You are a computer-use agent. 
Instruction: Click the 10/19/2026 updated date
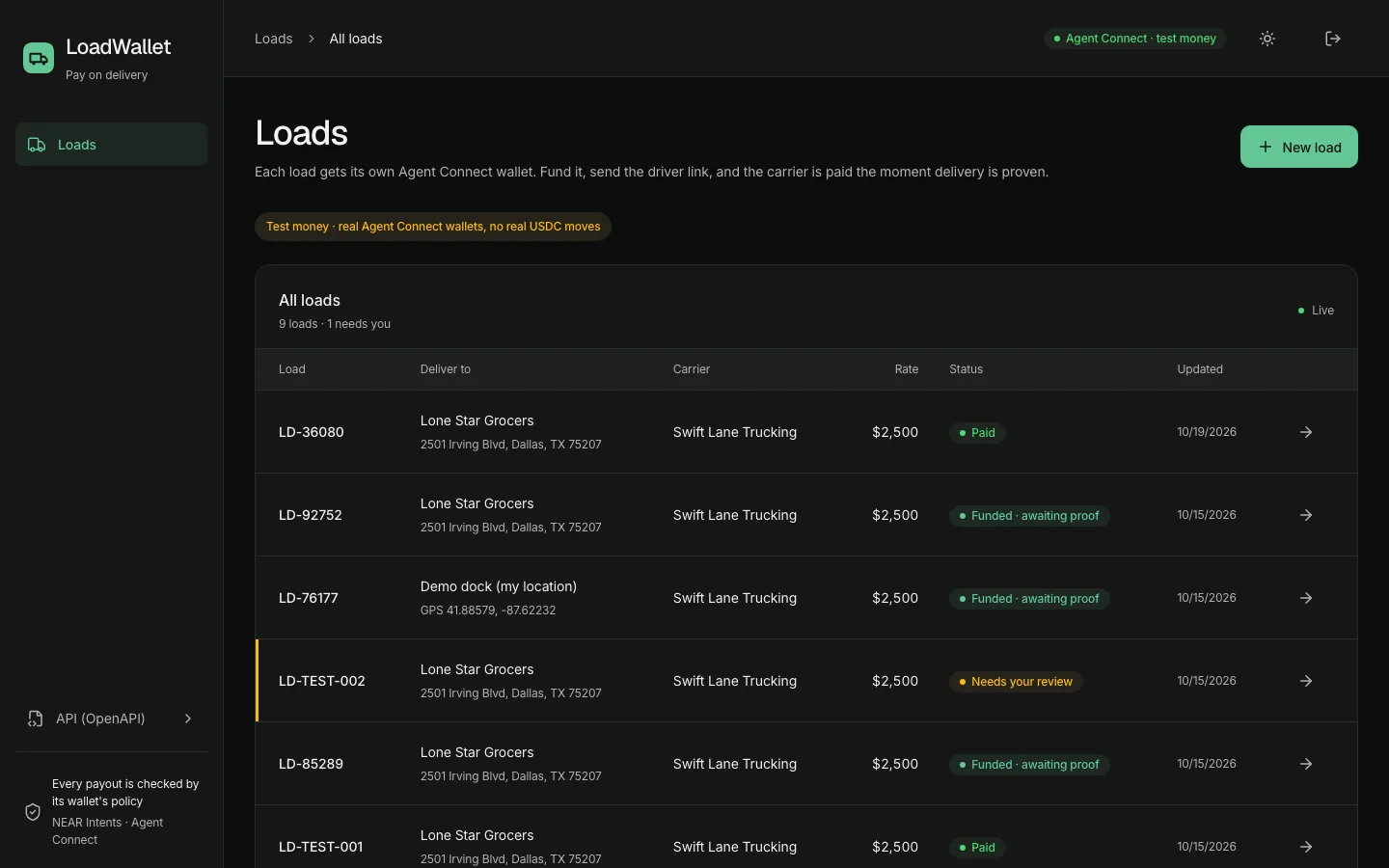tap(1207, 432)
